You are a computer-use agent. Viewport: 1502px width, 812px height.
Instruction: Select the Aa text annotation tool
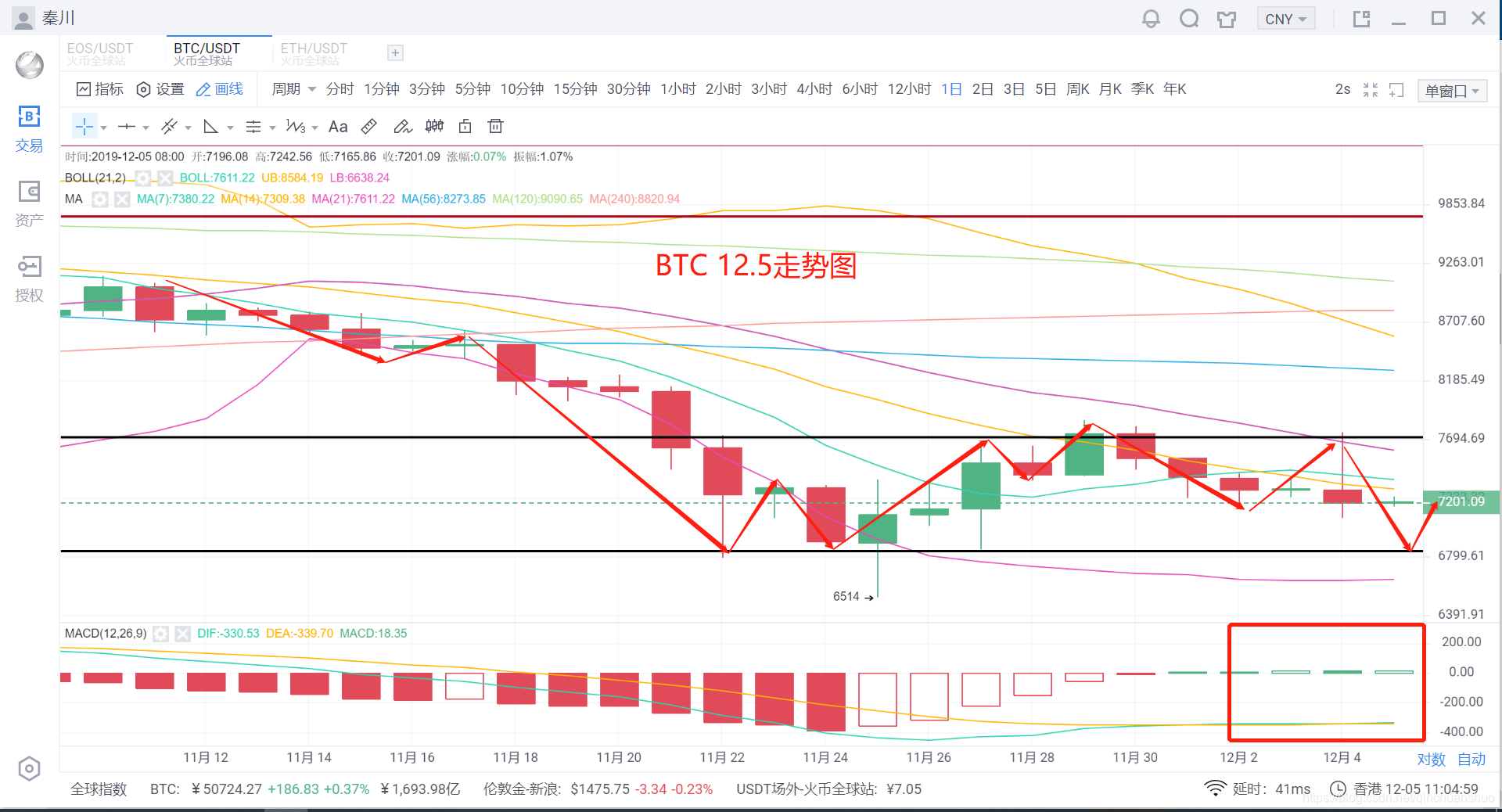[338, 127]
